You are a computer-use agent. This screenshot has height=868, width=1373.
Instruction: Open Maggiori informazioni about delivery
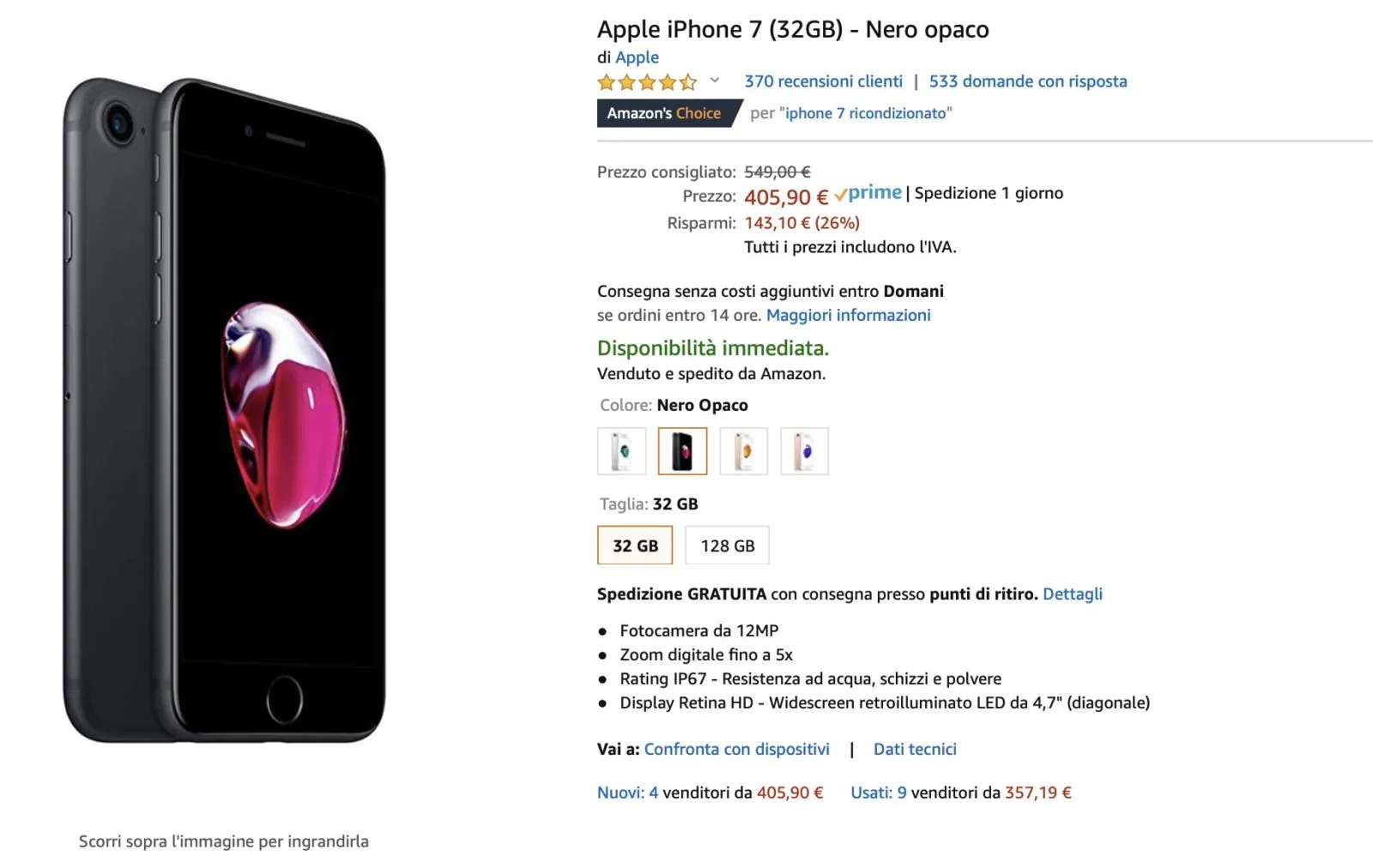(x=848, y=315)
